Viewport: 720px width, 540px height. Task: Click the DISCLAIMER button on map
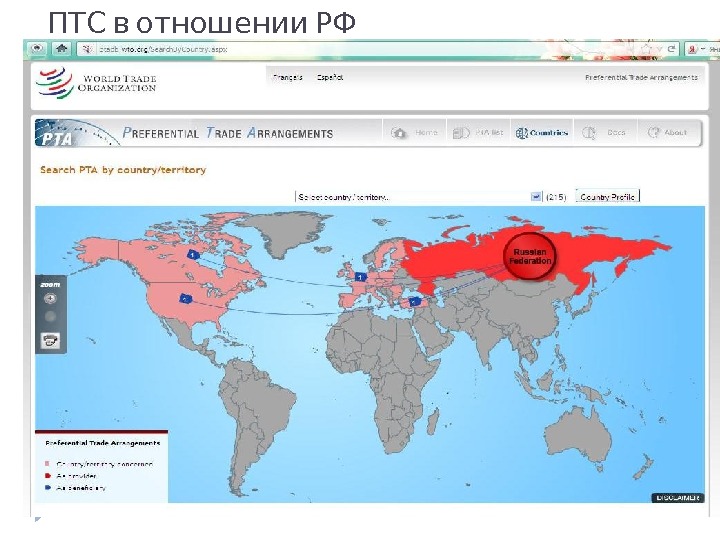tap(677, 498)
